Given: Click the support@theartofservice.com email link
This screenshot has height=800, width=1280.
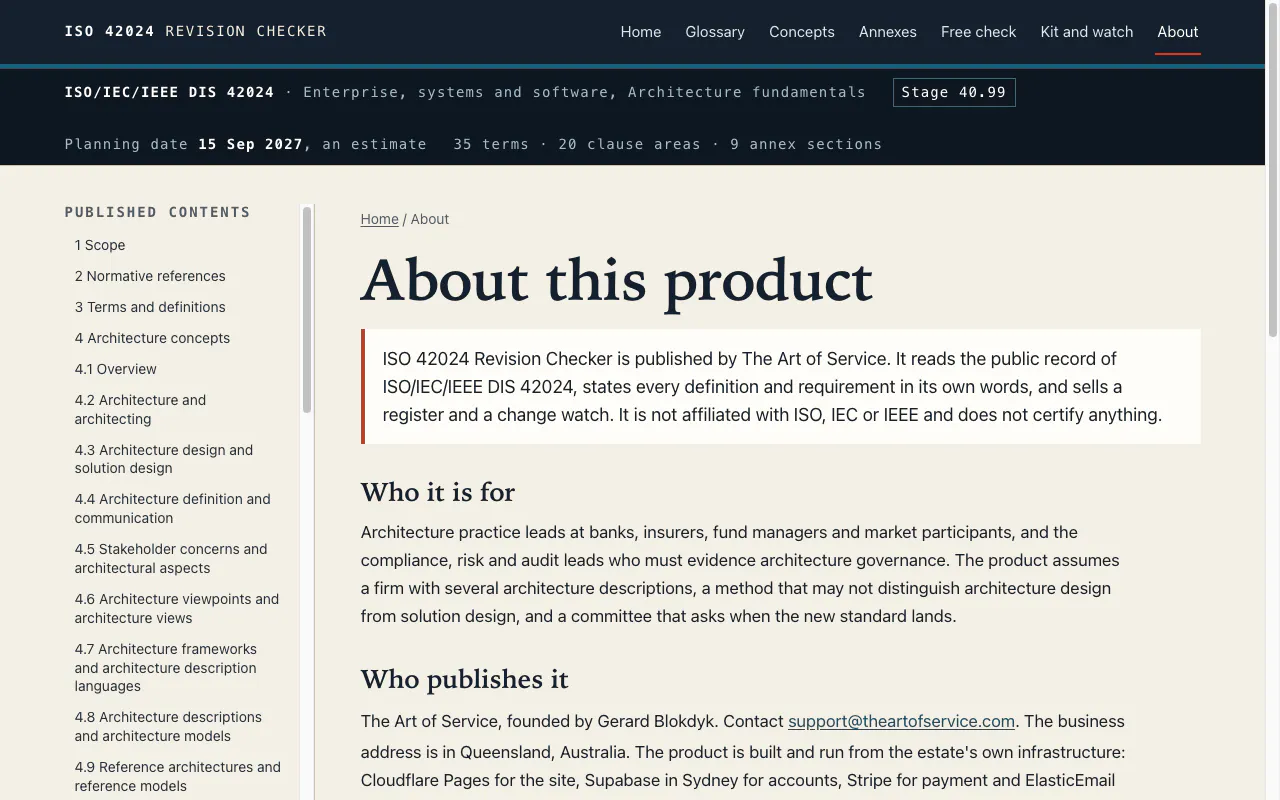Looking at the screenshot, I should coord(901,721).
